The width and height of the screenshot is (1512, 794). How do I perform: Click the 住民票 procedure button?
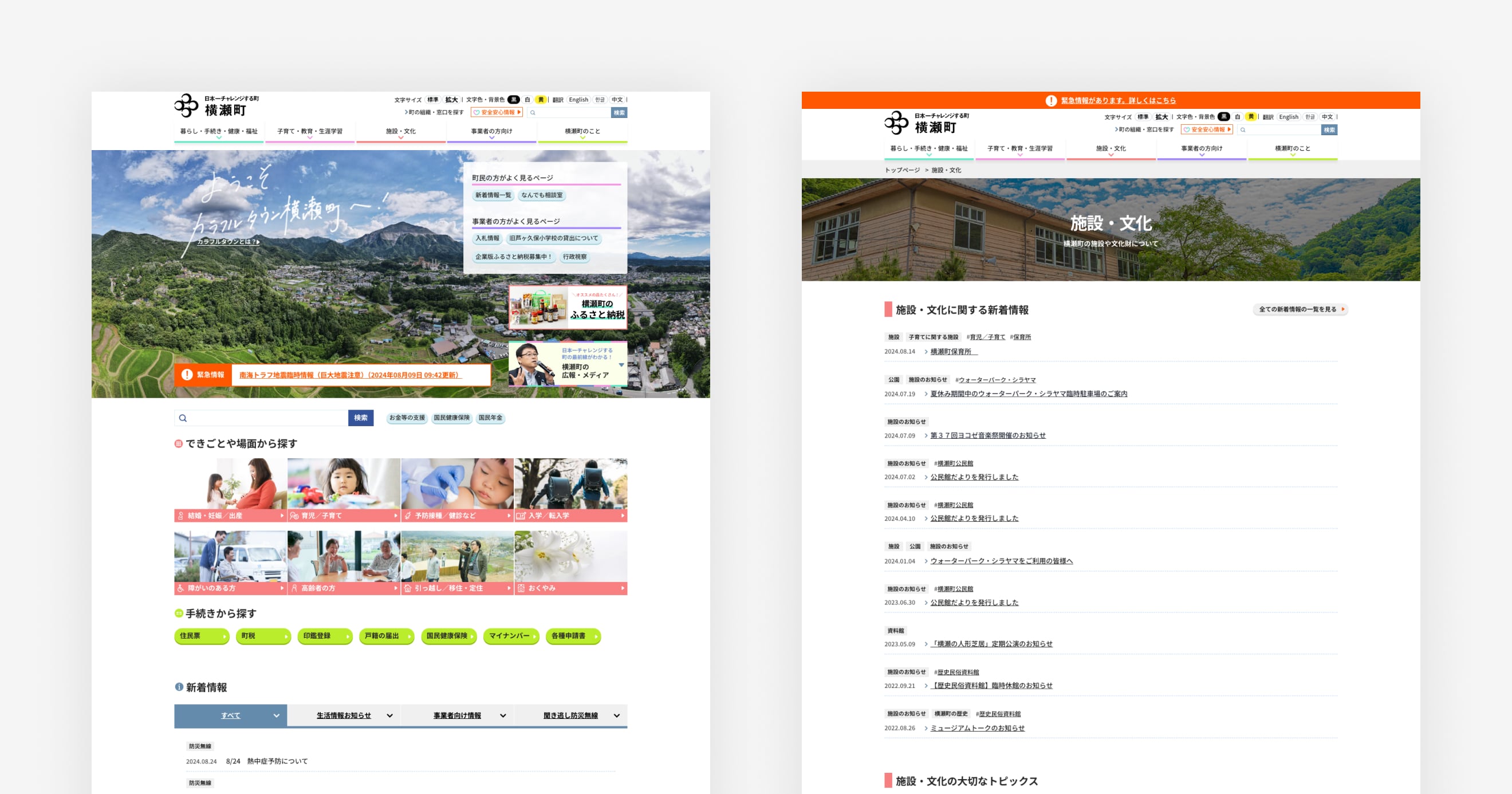202,636
